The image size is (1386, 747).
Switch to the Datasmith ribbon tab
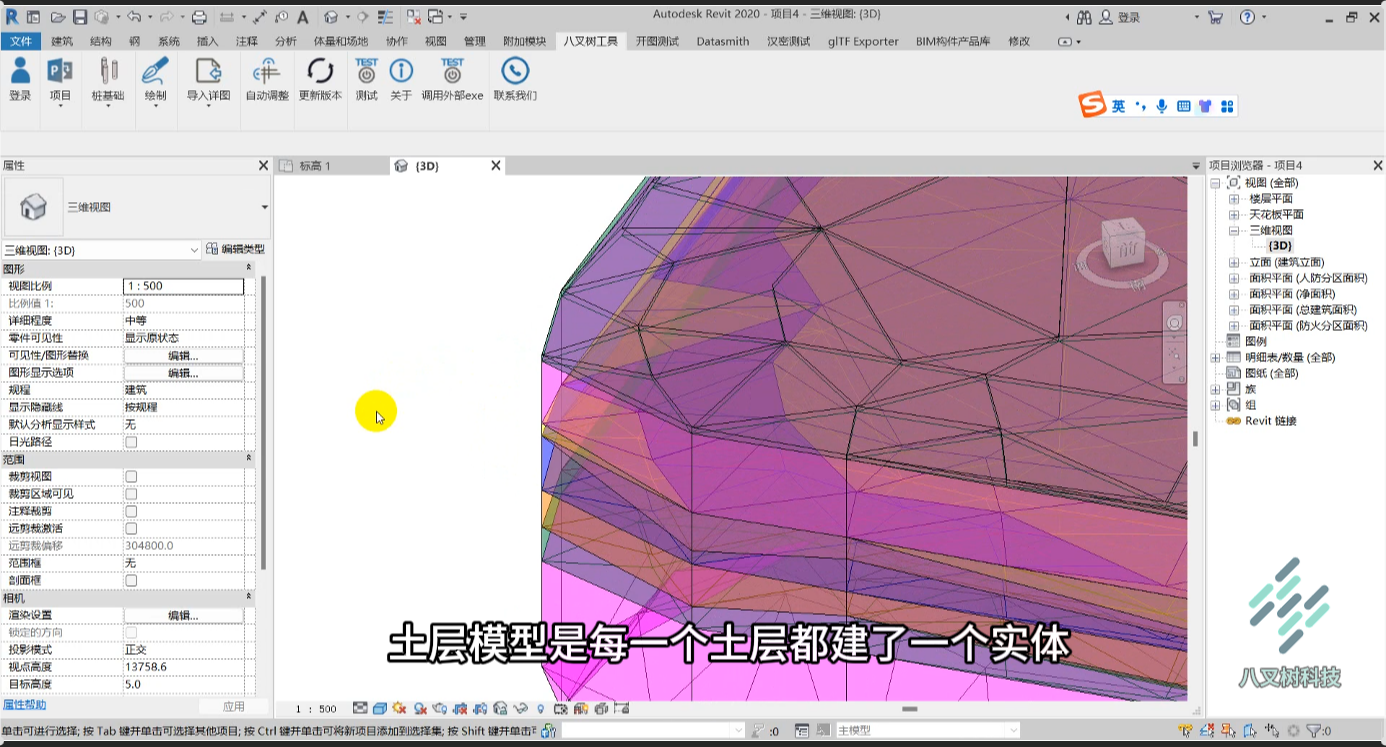point(723,41)
